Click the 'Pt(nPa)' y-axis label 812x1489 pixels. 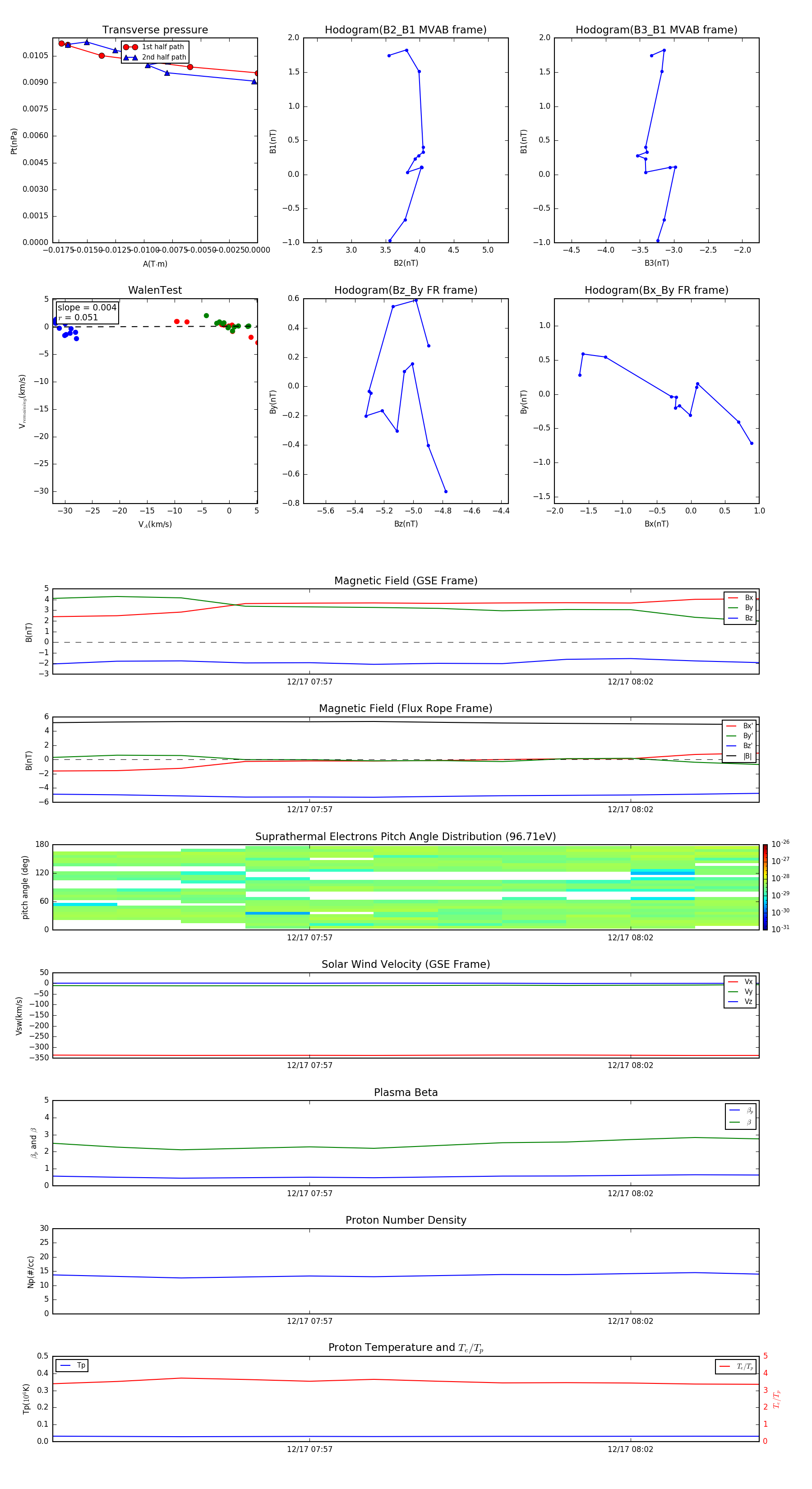pyautogui.click(x=14, y=141)
